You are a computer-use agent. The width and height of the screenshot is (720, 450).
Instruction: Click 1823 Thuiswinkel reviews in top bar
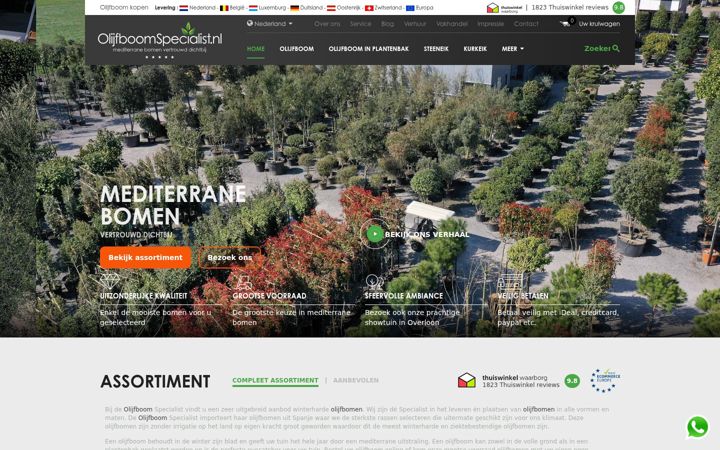[x=570, y=7]
